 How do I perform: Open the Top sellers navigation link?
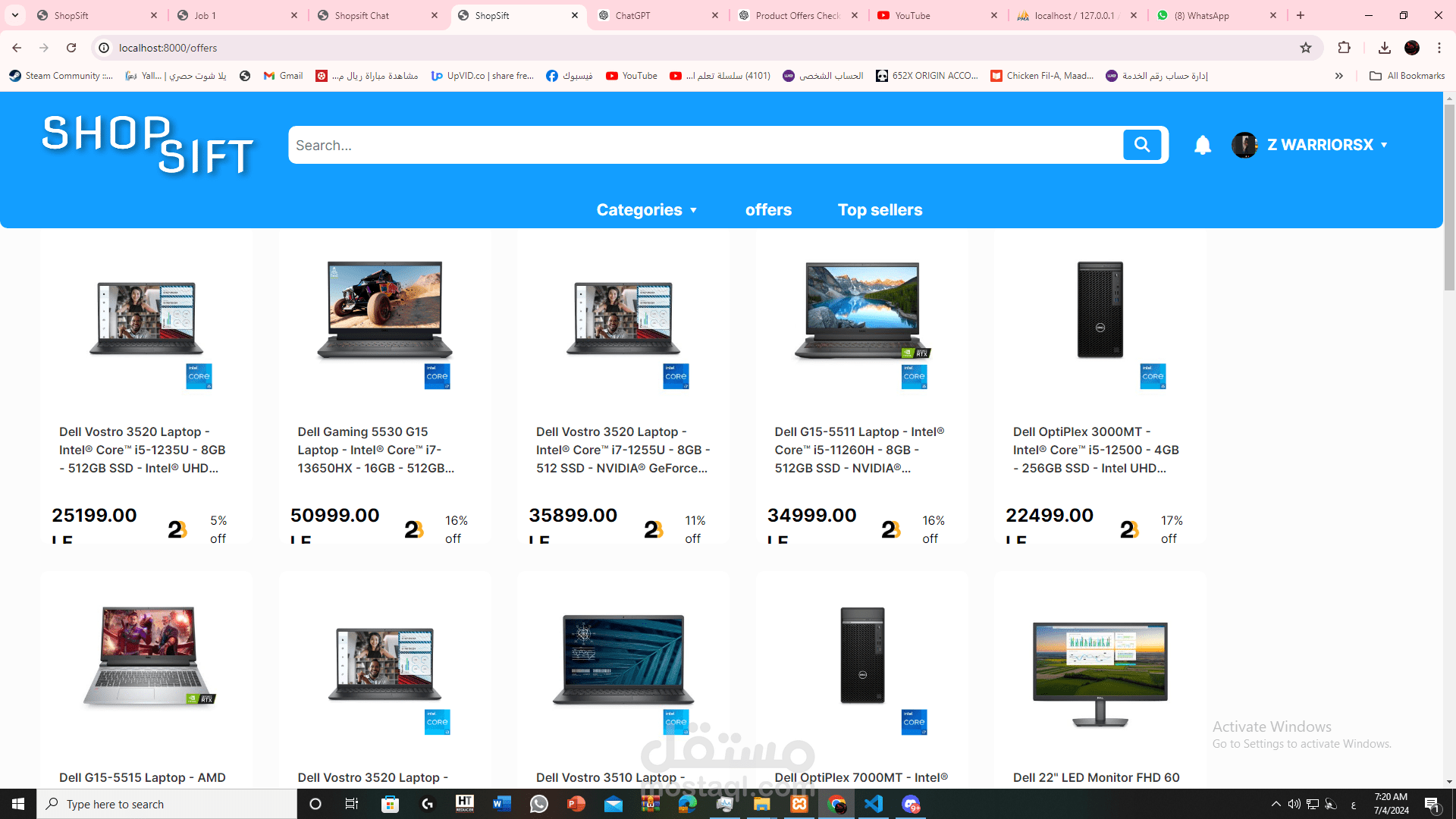880,210
